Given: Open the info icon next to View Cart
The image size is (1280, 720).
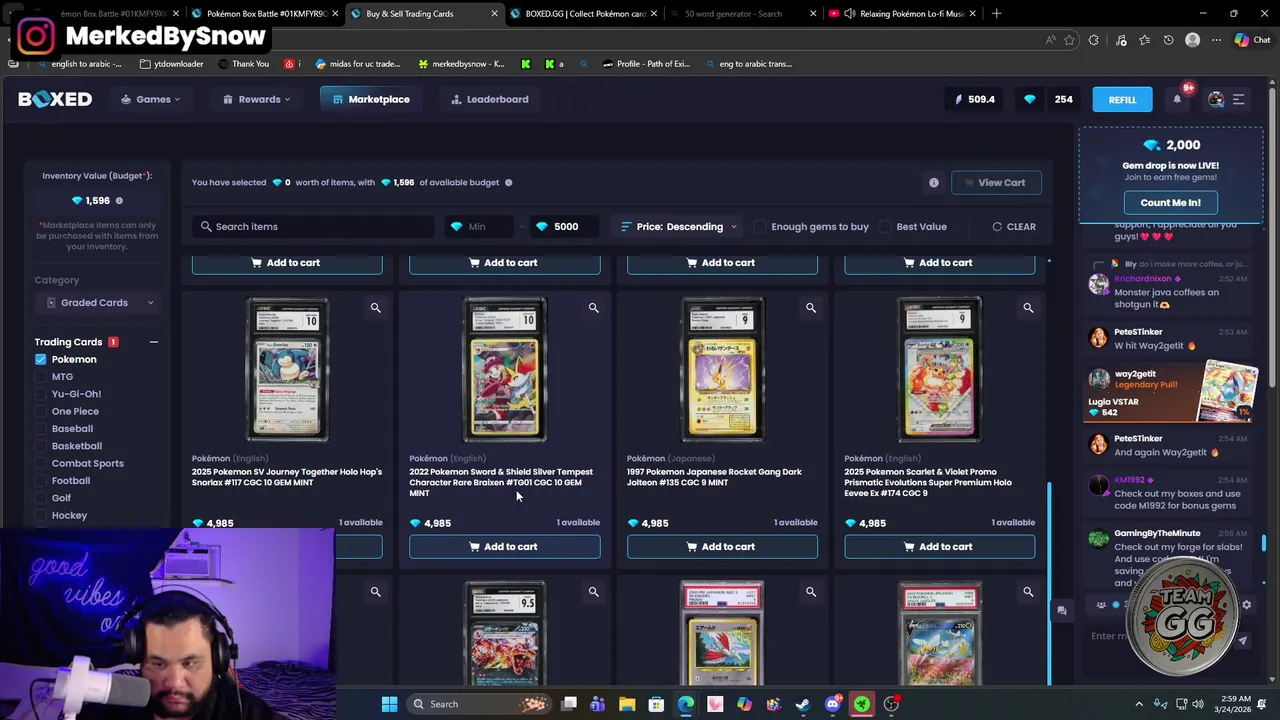Looking at the screenshot, I should point(934,183).
